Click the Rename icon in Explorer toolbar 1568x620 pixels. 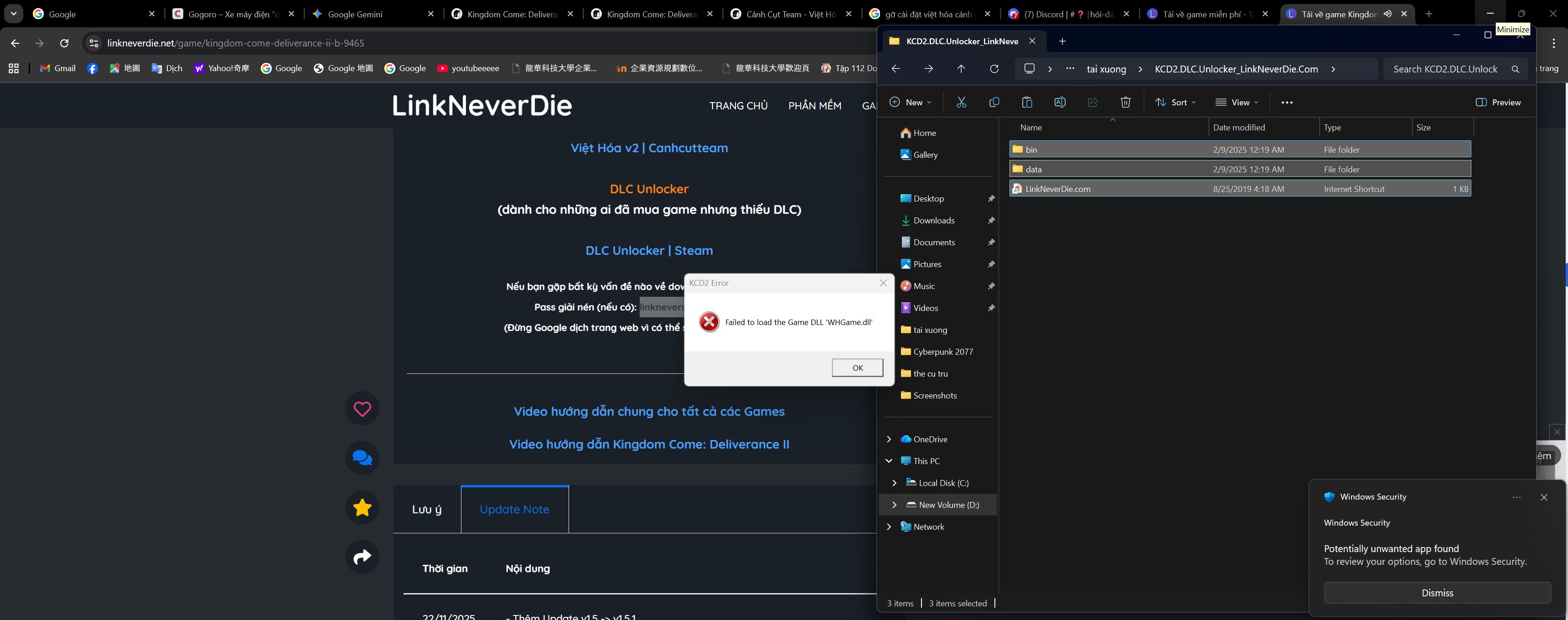(x=1060, y=102)
